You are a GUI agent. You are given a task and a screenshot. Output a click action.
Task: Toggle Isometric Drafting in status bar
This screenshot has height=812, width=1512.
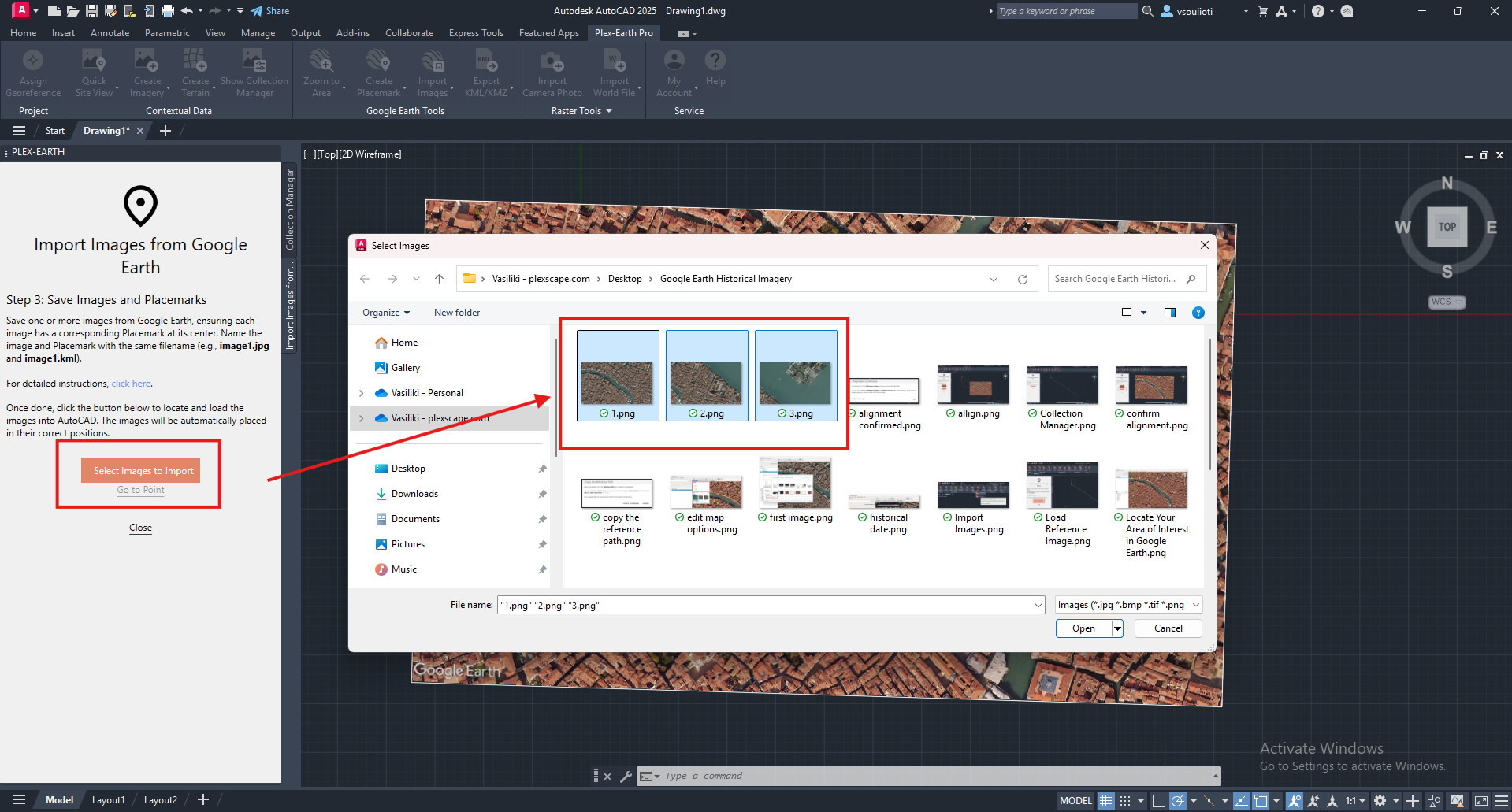pyautogui.click(x=1209, y=801)
